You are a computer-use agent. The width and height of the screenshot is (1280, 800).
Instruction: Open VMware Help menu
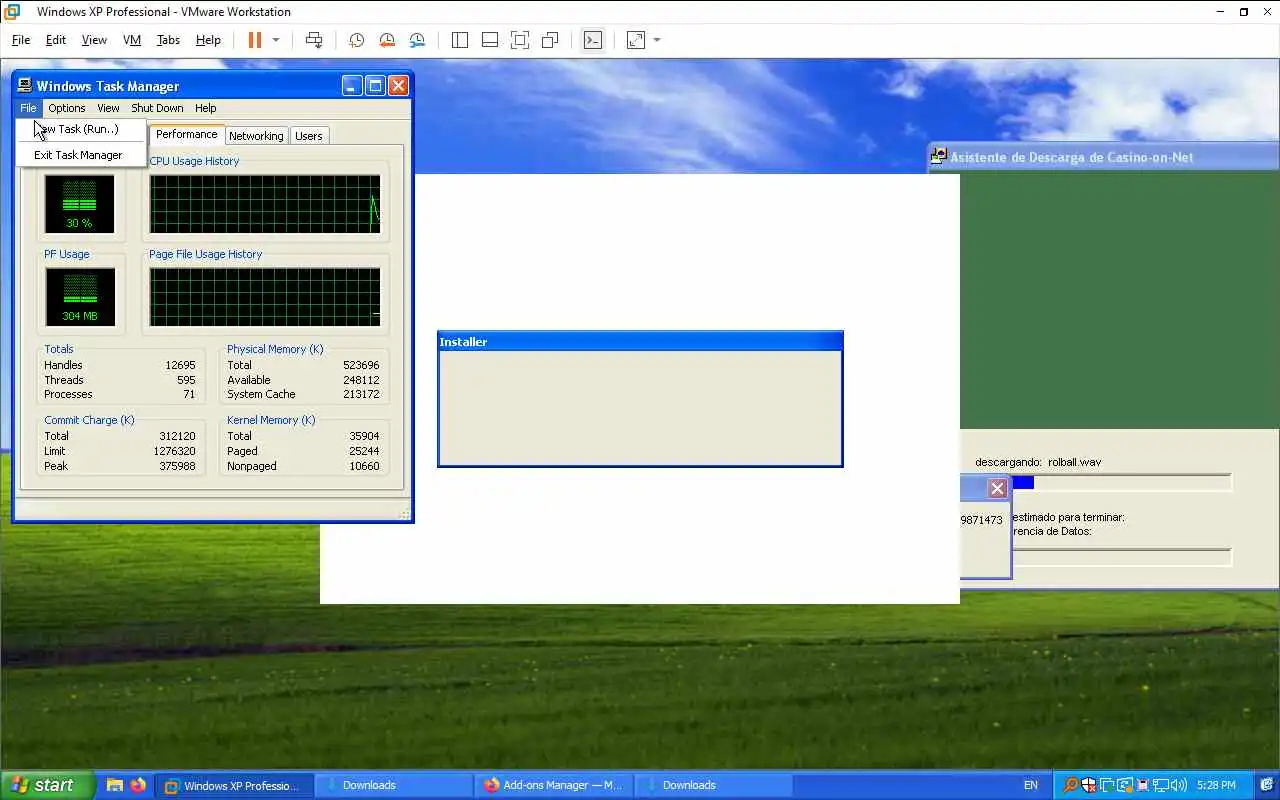[x=208, y=40]
